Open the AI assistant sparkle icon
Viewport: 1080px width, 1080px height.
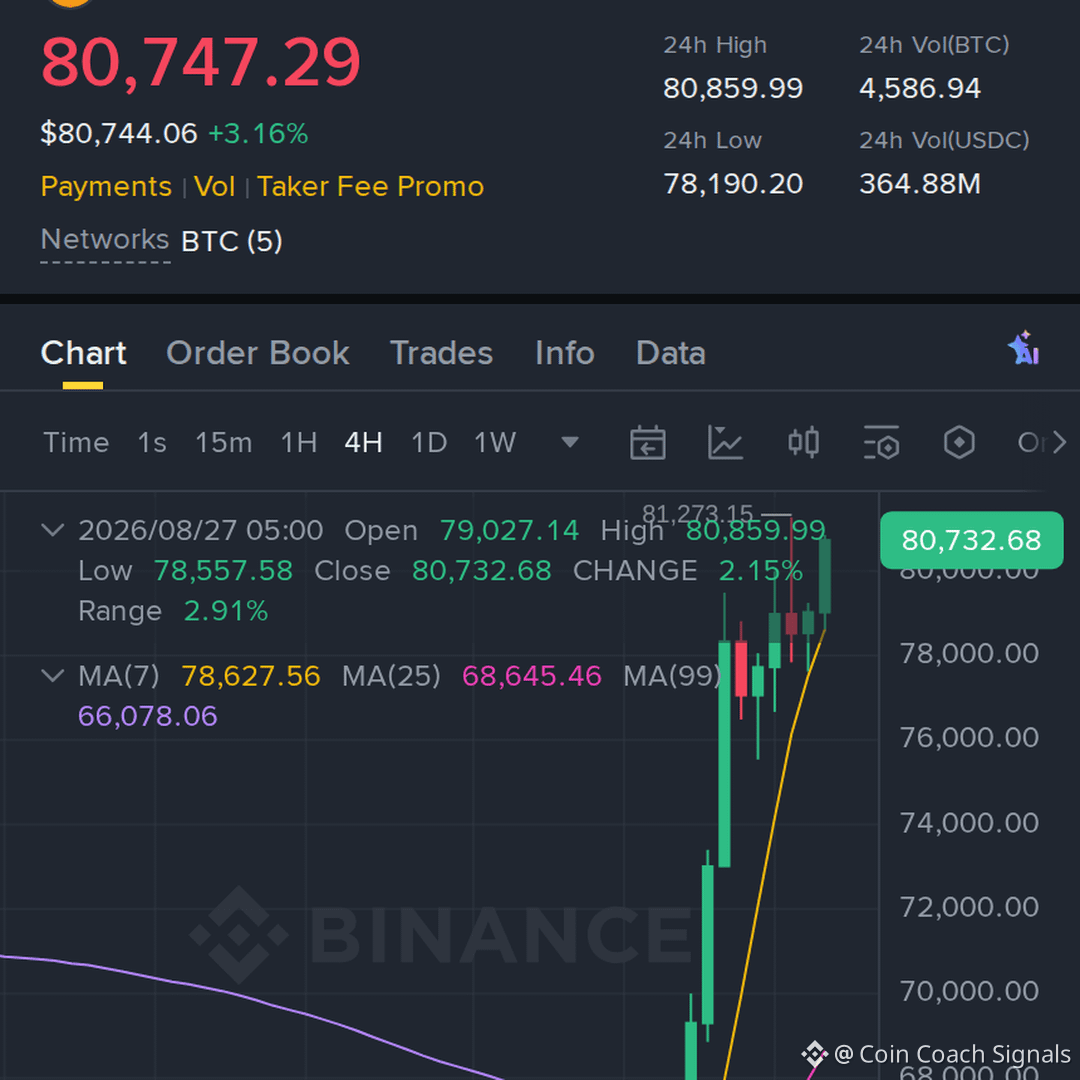tap(1024, 348)
